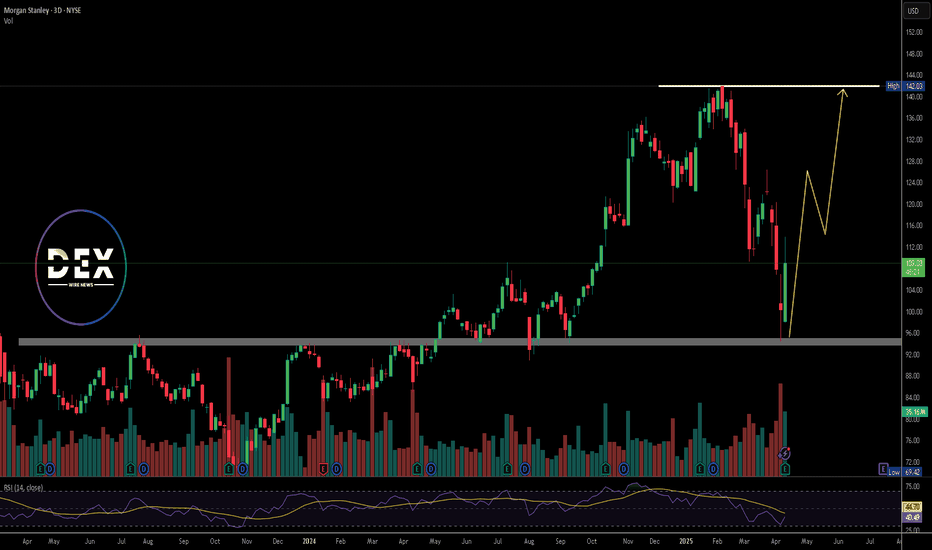Click the 100.00 price level on the axis
Screen dimensions: 932x550
click(x=914, y=312)
